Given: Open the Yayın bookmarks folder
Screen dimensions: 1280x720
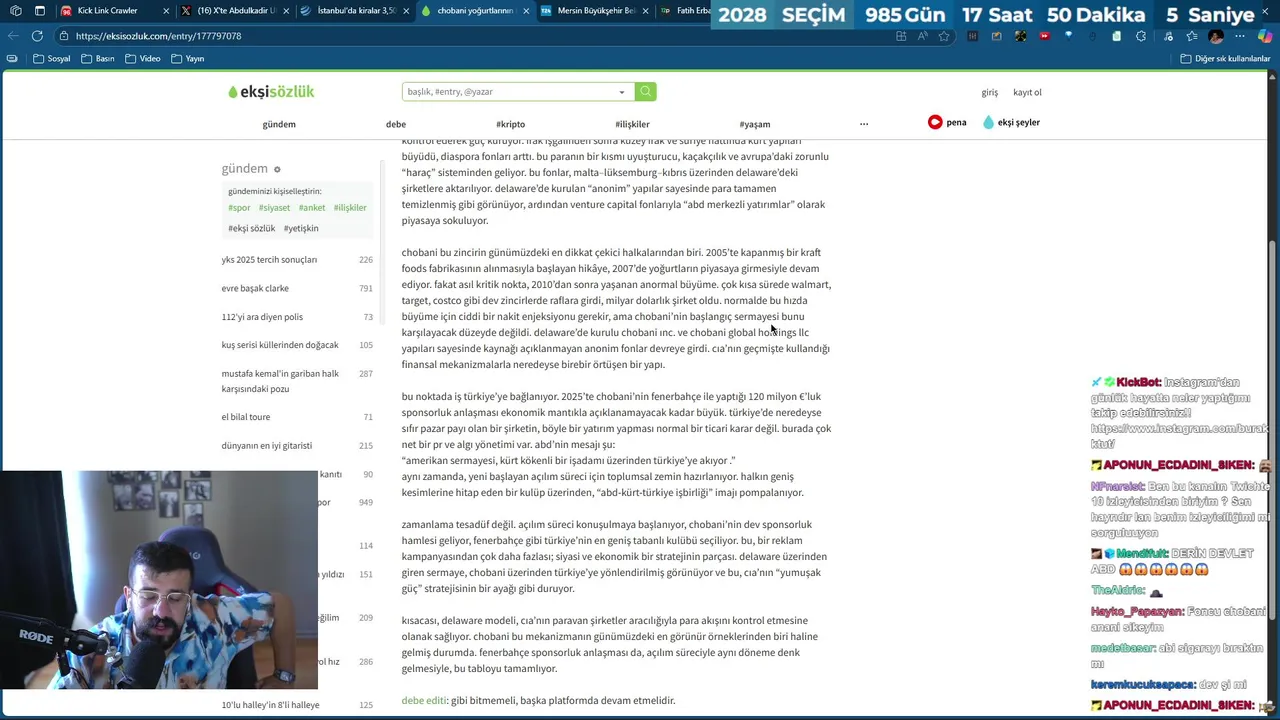Looking at the screenshot, I should (x=188, y=58).
